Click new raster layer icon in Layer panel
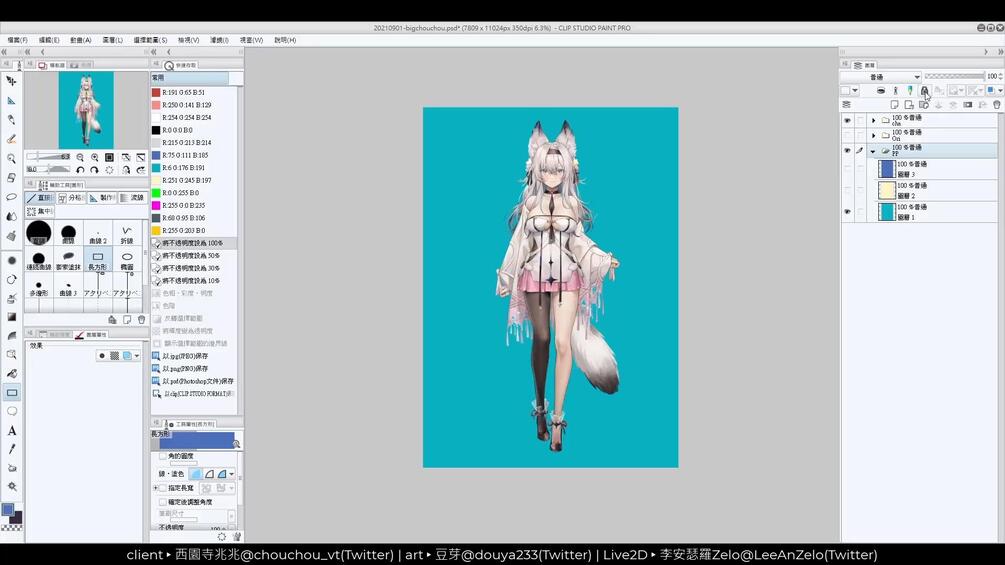The image size is (1005, 565). (895, 104)
